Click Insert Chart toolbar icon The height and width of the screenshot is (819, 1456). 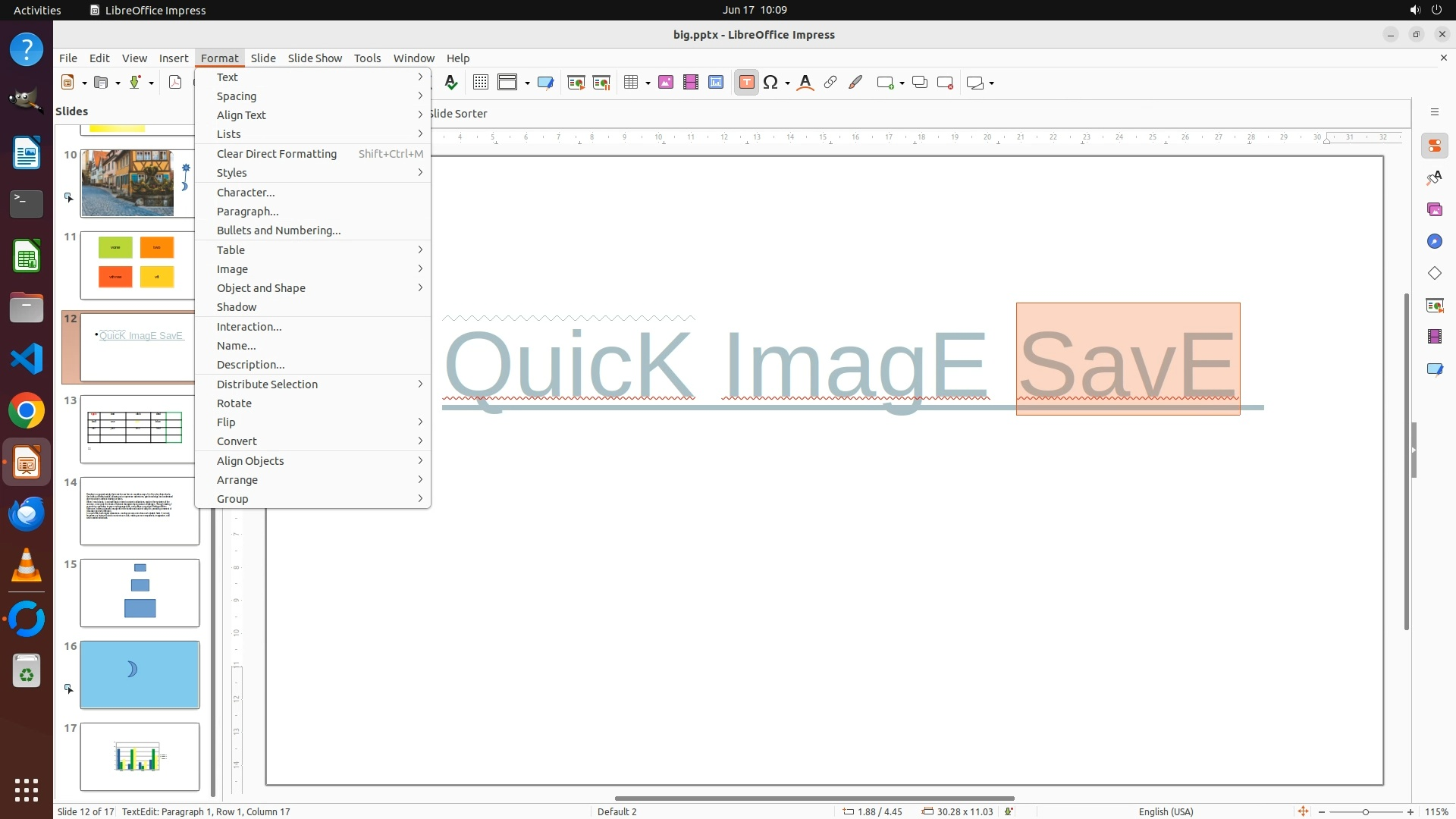(x=715, y=83)
